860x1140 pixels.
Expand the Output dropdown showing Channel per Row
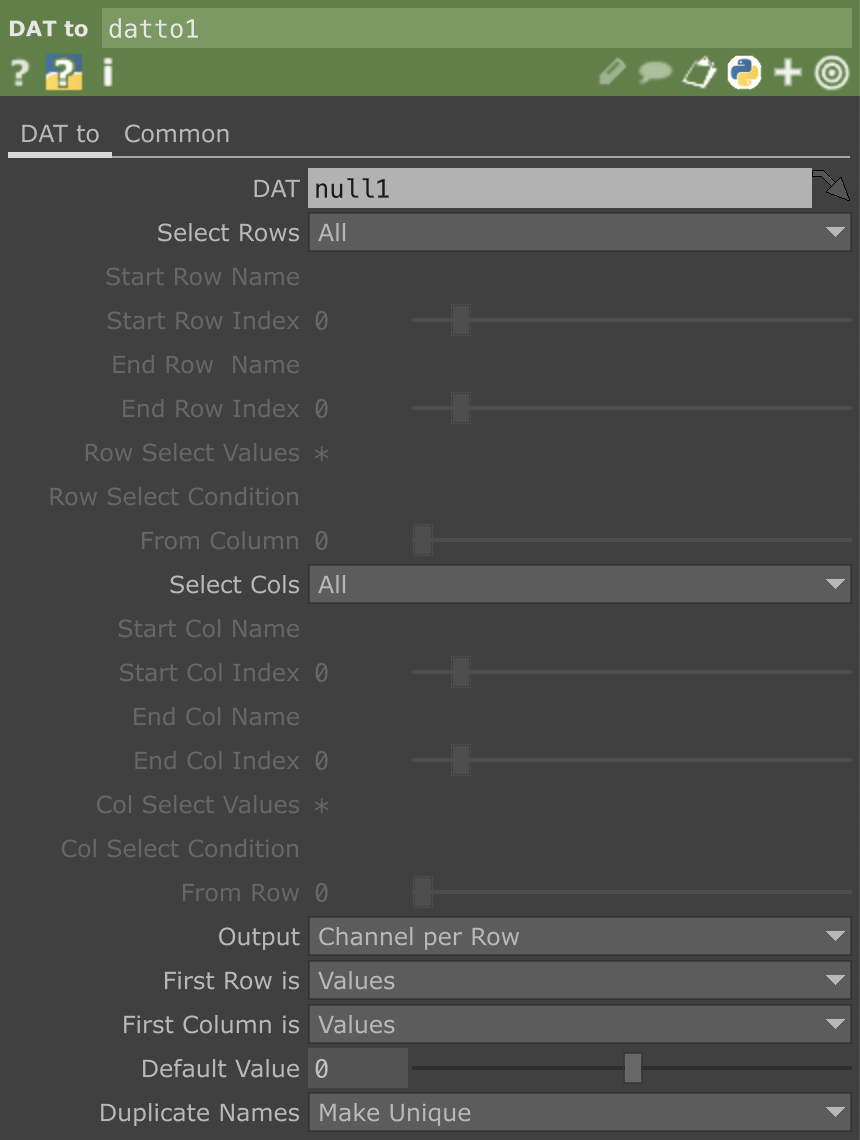coord(579,937)
